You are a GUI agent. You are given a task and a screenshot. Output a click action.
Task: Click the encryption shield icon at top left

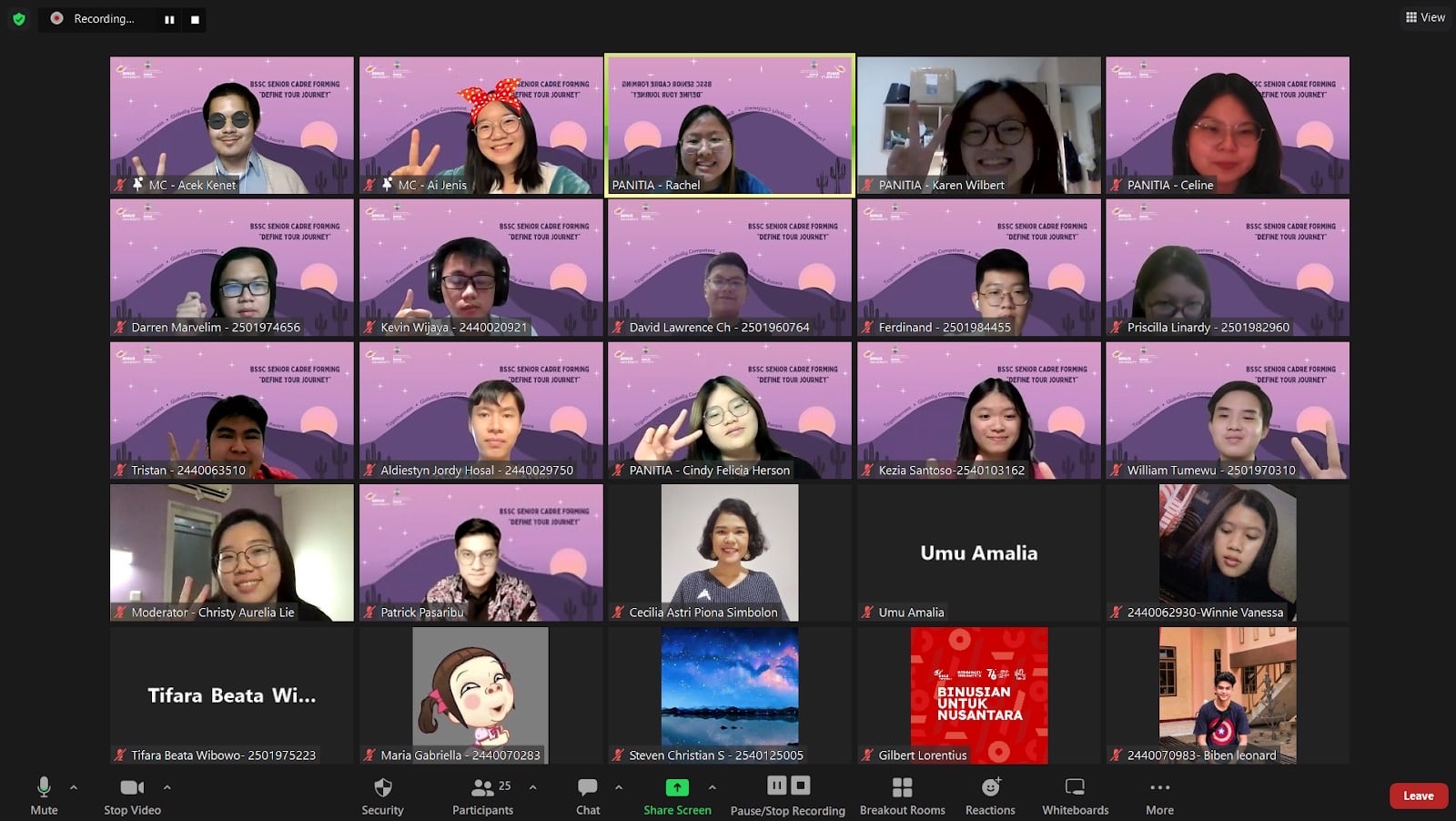click(19, 18)
